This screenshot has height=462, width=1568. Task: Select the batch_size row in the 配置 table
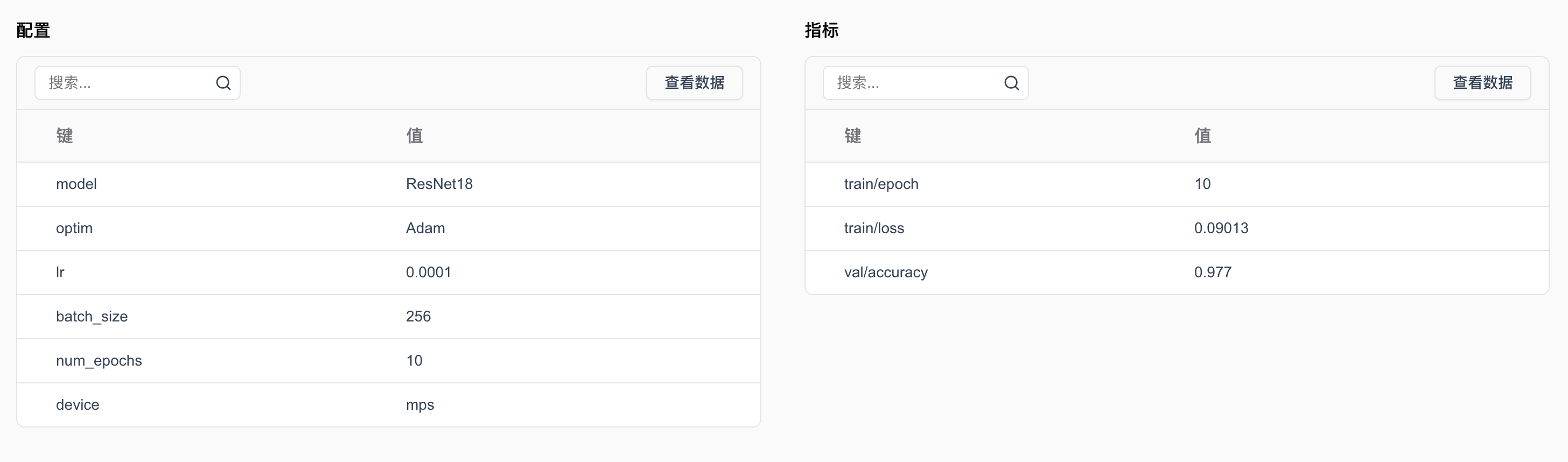click(x=388, y=317)
